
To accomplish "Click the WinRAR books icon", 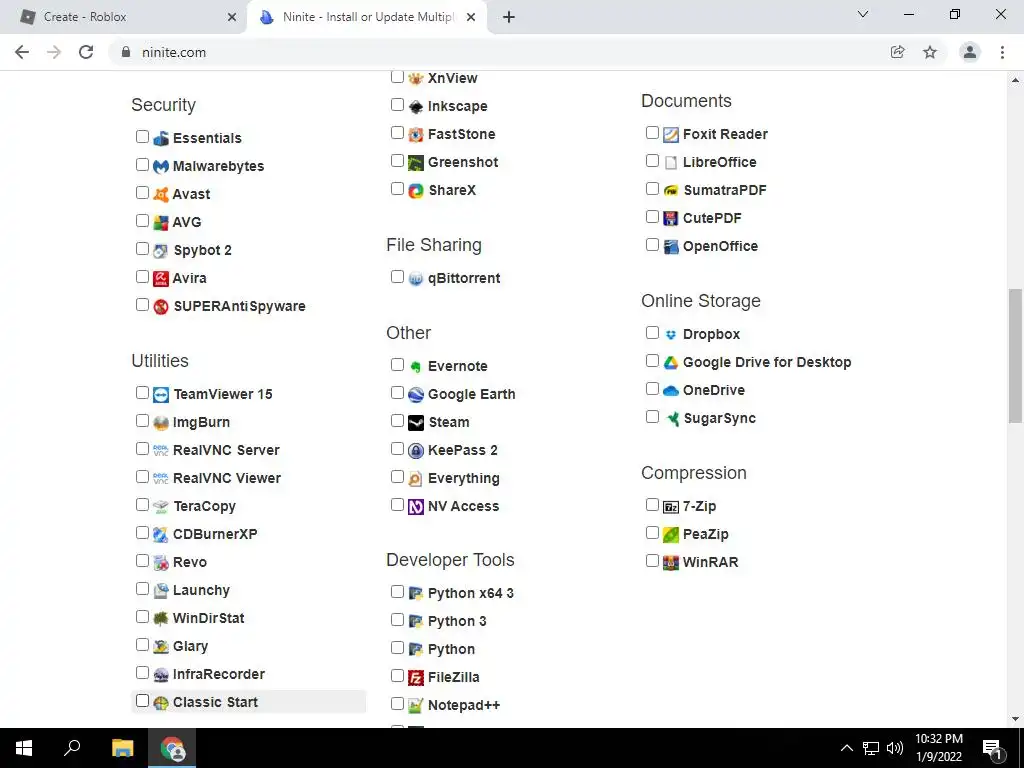I will point(671,563).
